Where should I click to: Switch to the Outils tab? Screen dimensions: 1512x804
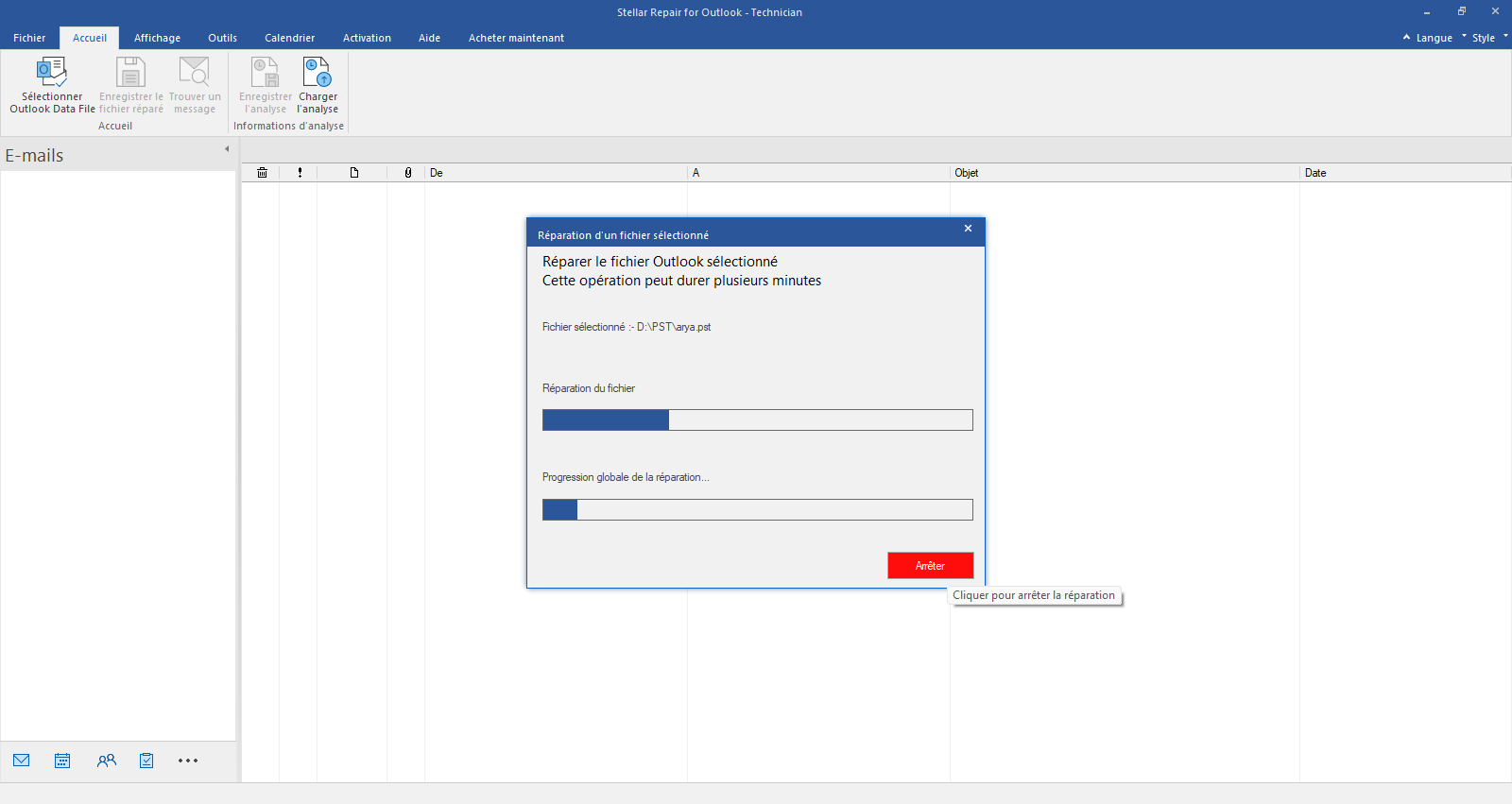(222, 38)
